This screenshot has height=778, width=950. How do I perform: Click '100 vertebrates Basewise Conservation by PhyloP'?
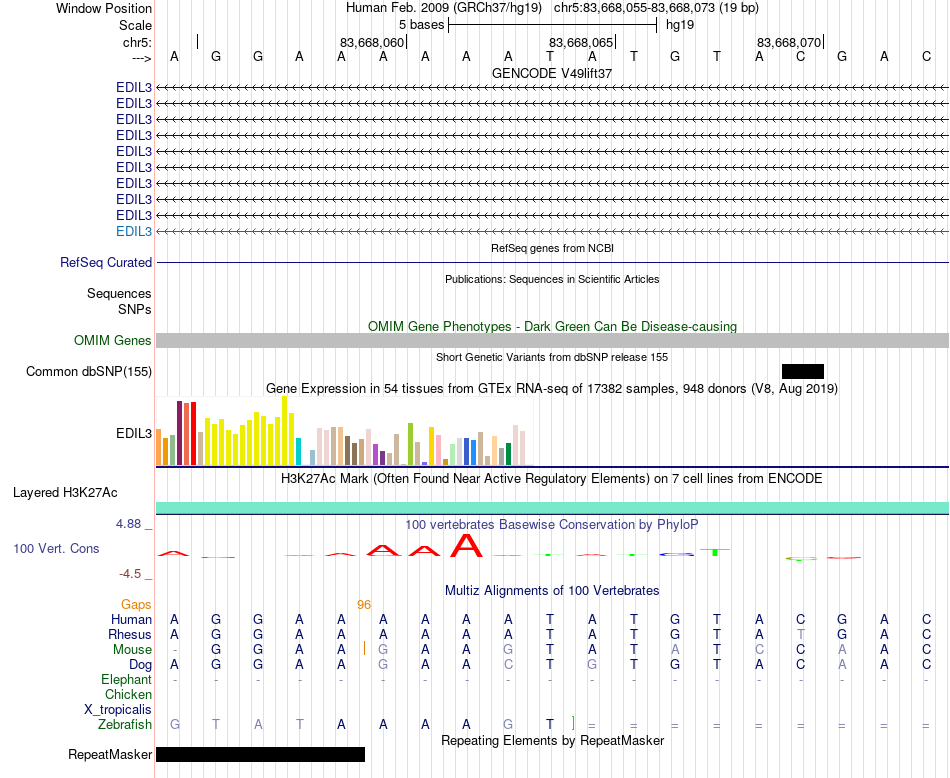coord(552,525)
